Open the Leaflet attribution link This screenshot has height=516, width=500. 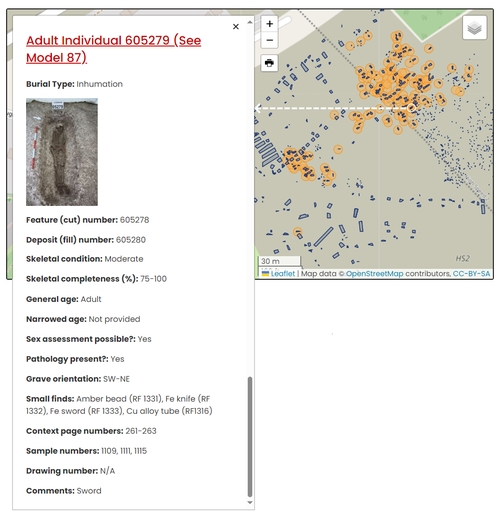pyautogui.click(x=282, y=274)
